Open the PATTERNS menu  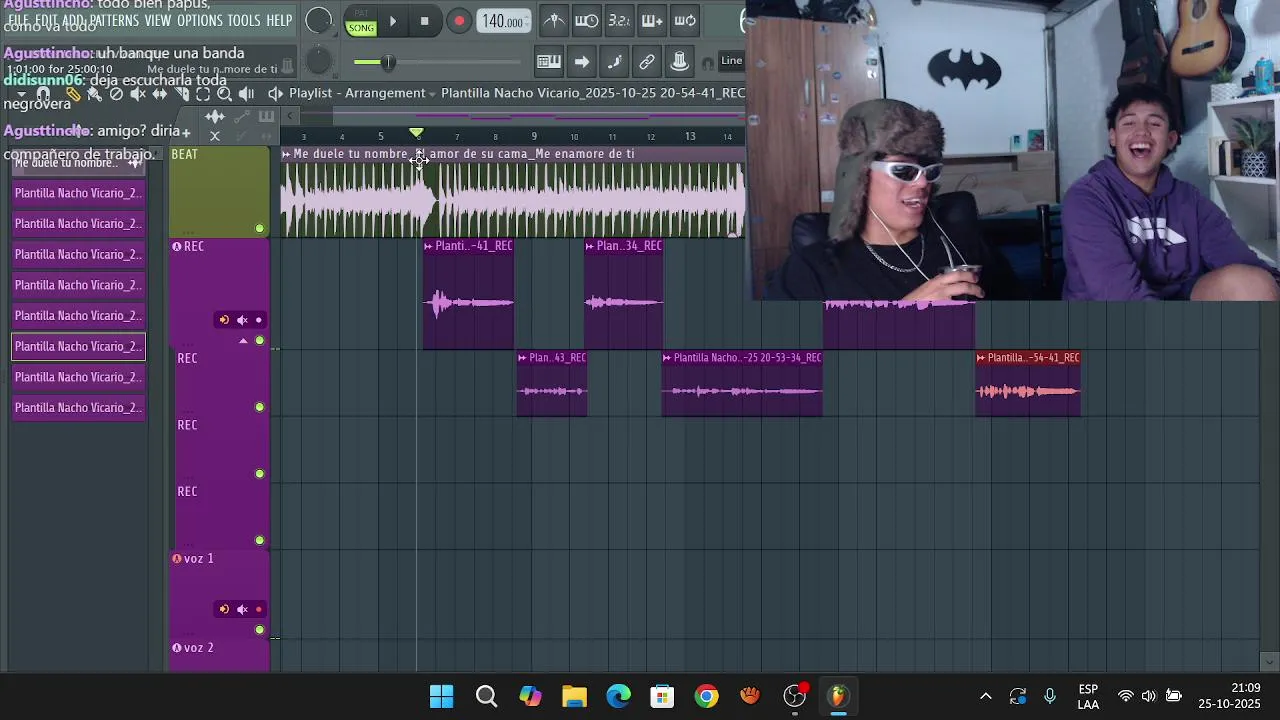point(114,21)
